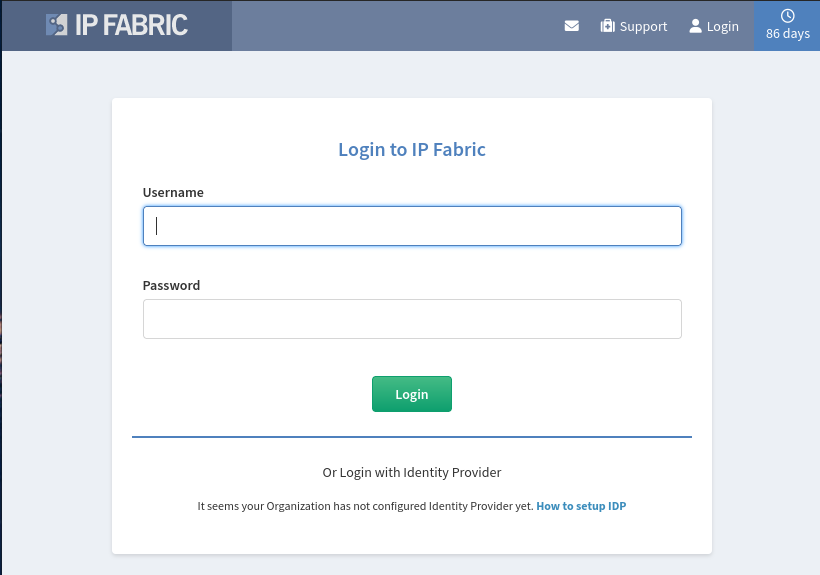Click the Username field label
Viewport: 820px width, 575px height.
tap(173, 192)
